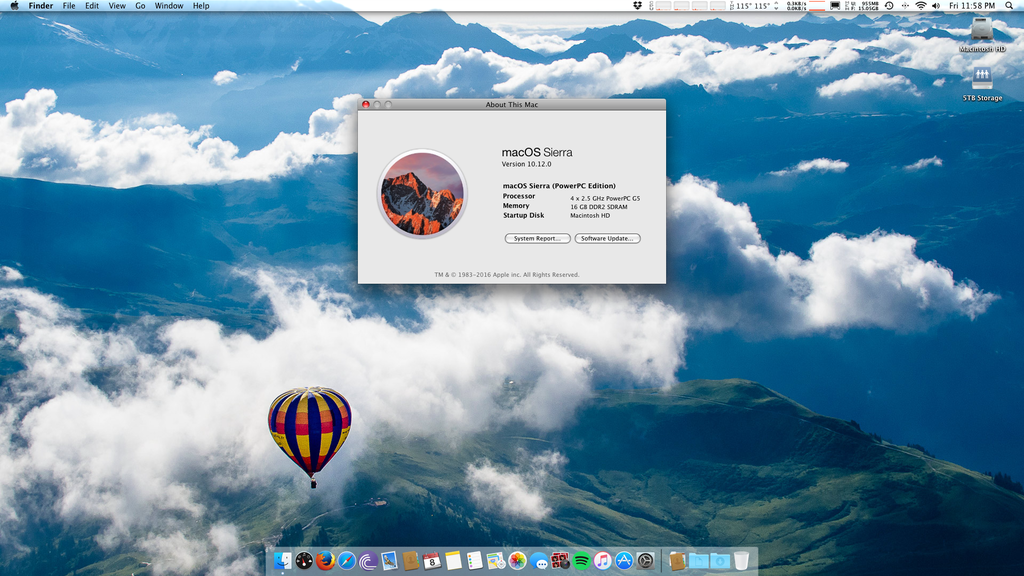Screen dimensions: 1024x576
Task: Launch Reminders list icon in Dock
Action: point(475,560)
